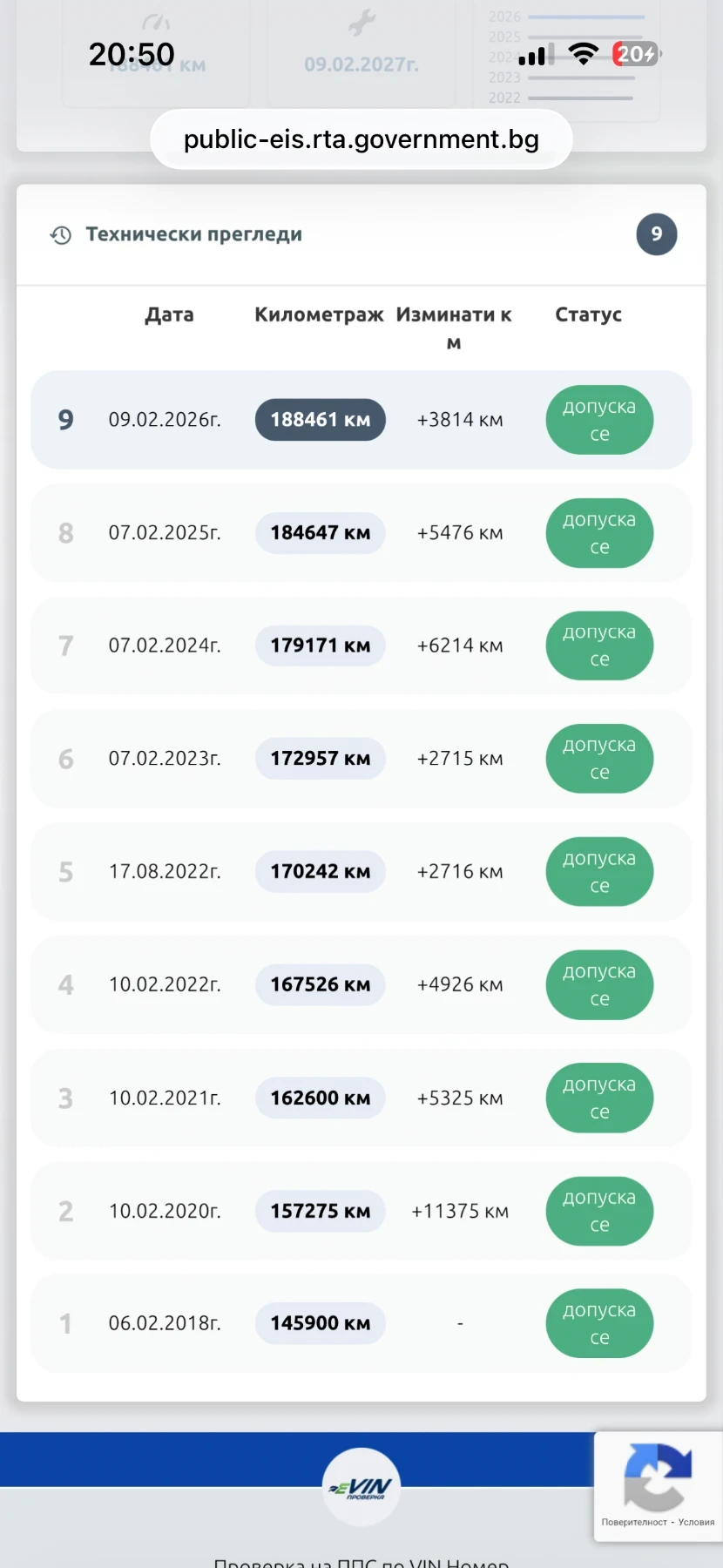This screenshot has width=723, height=1568.
Task: Tap the VIN Проверка logo
Action: tap(361, 1487)
